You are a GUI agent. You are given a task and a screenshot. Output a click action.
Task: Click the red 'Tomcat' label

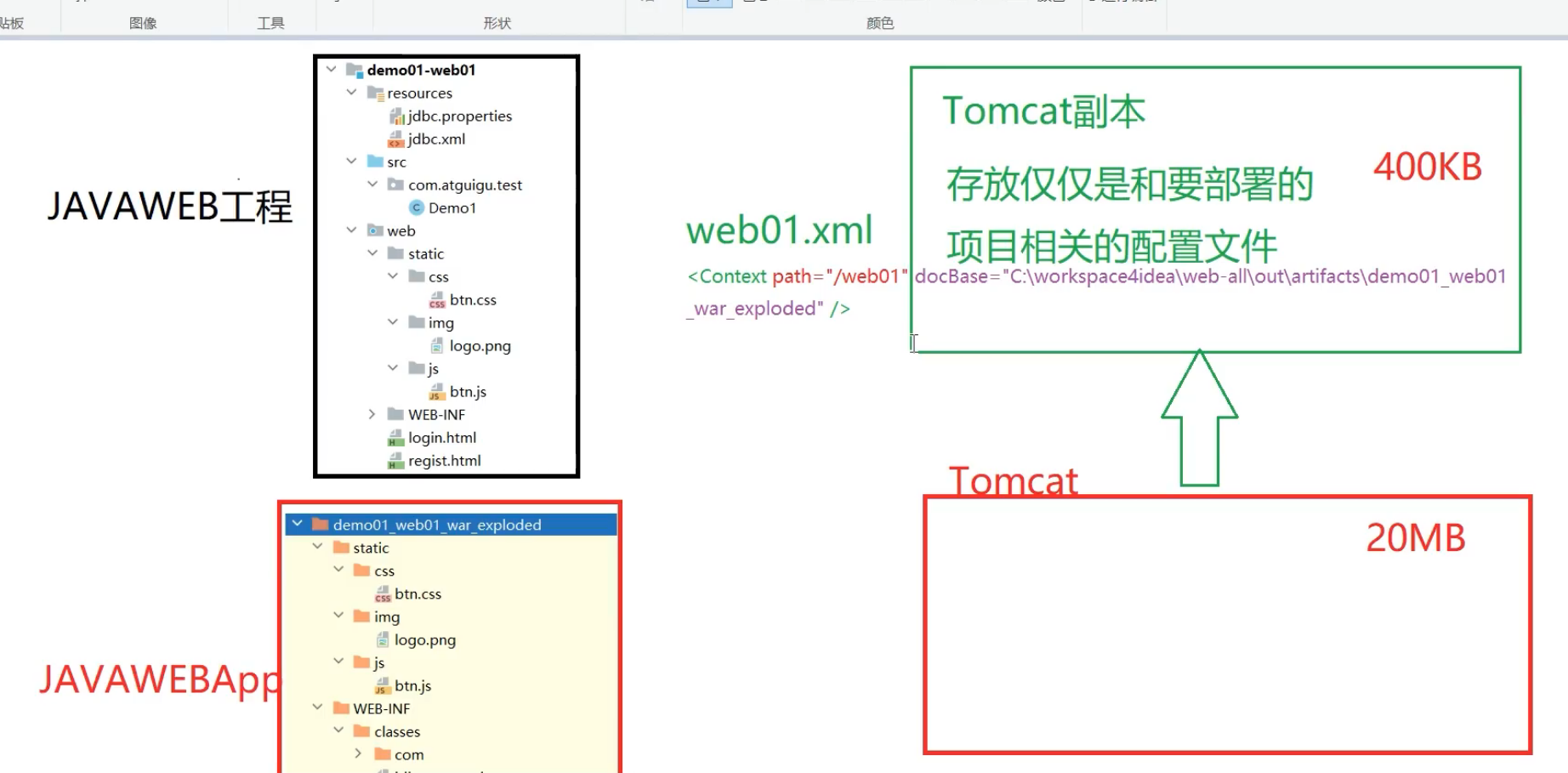click(x=1014, y=480)
